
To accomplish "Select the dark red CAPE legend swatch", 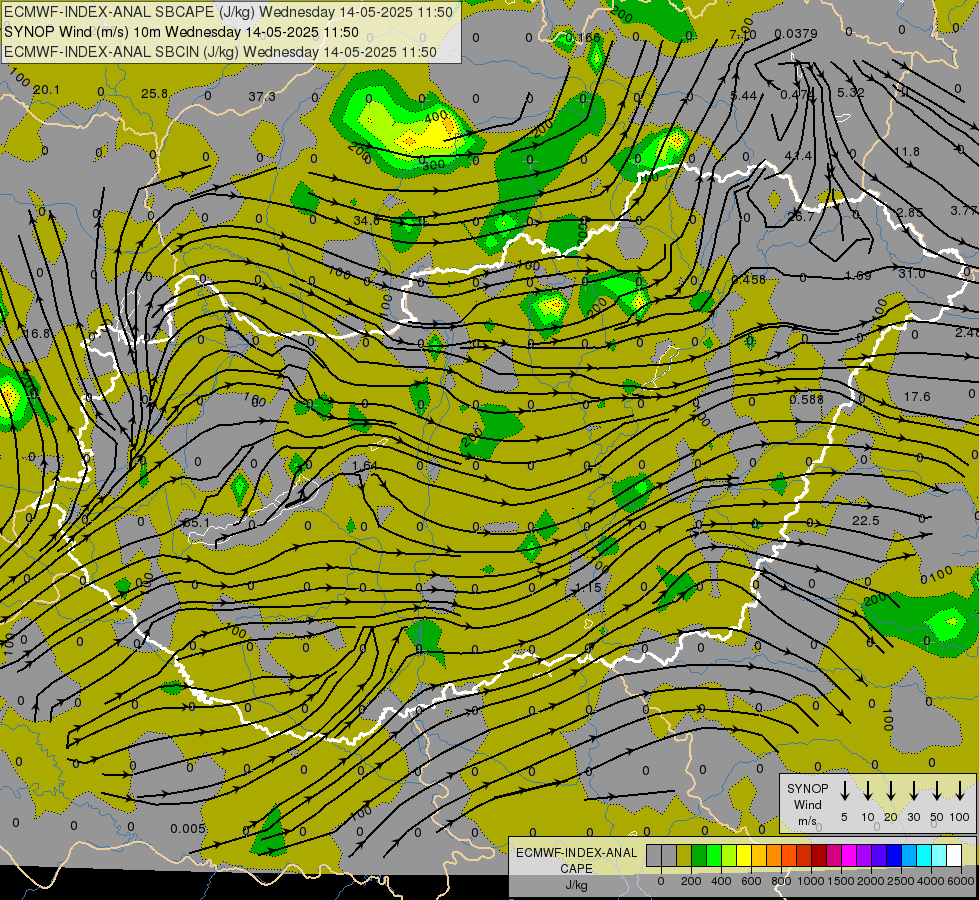I will [x=819, y=856].
